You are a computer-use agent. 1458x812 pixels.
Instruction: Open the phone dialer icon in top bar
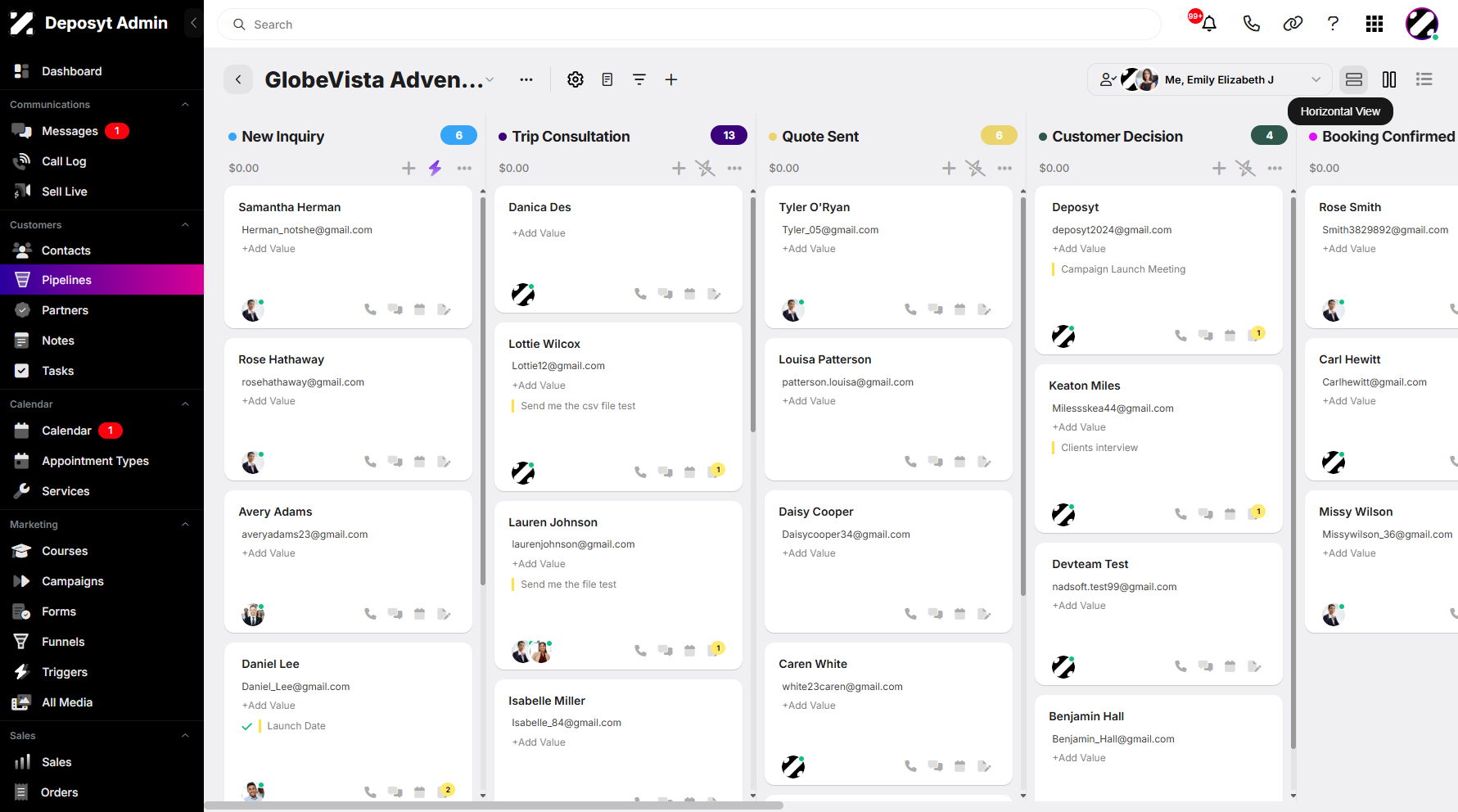1251,24
